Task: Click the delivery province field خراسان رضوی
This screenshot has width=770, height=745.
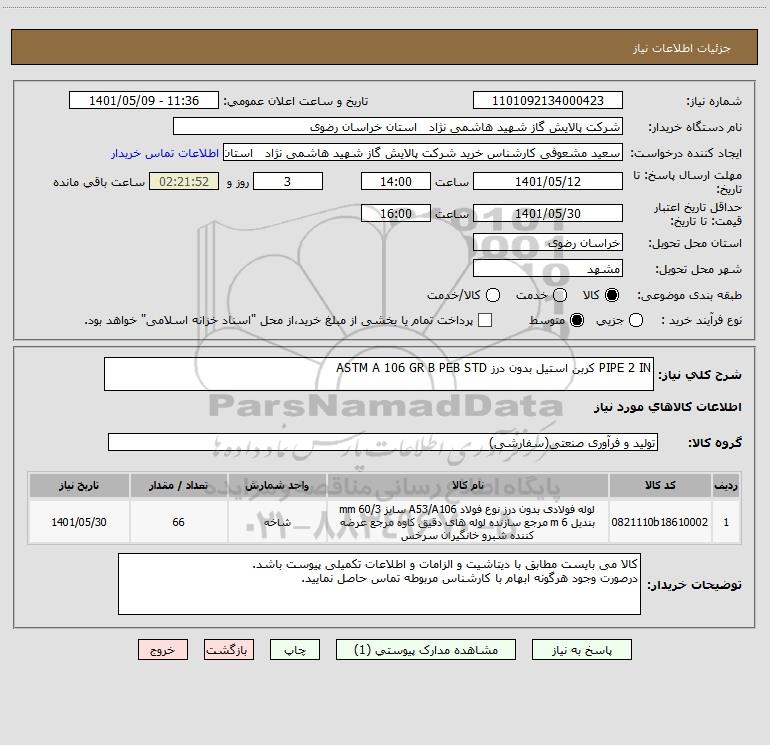Action: coord(548,243)
